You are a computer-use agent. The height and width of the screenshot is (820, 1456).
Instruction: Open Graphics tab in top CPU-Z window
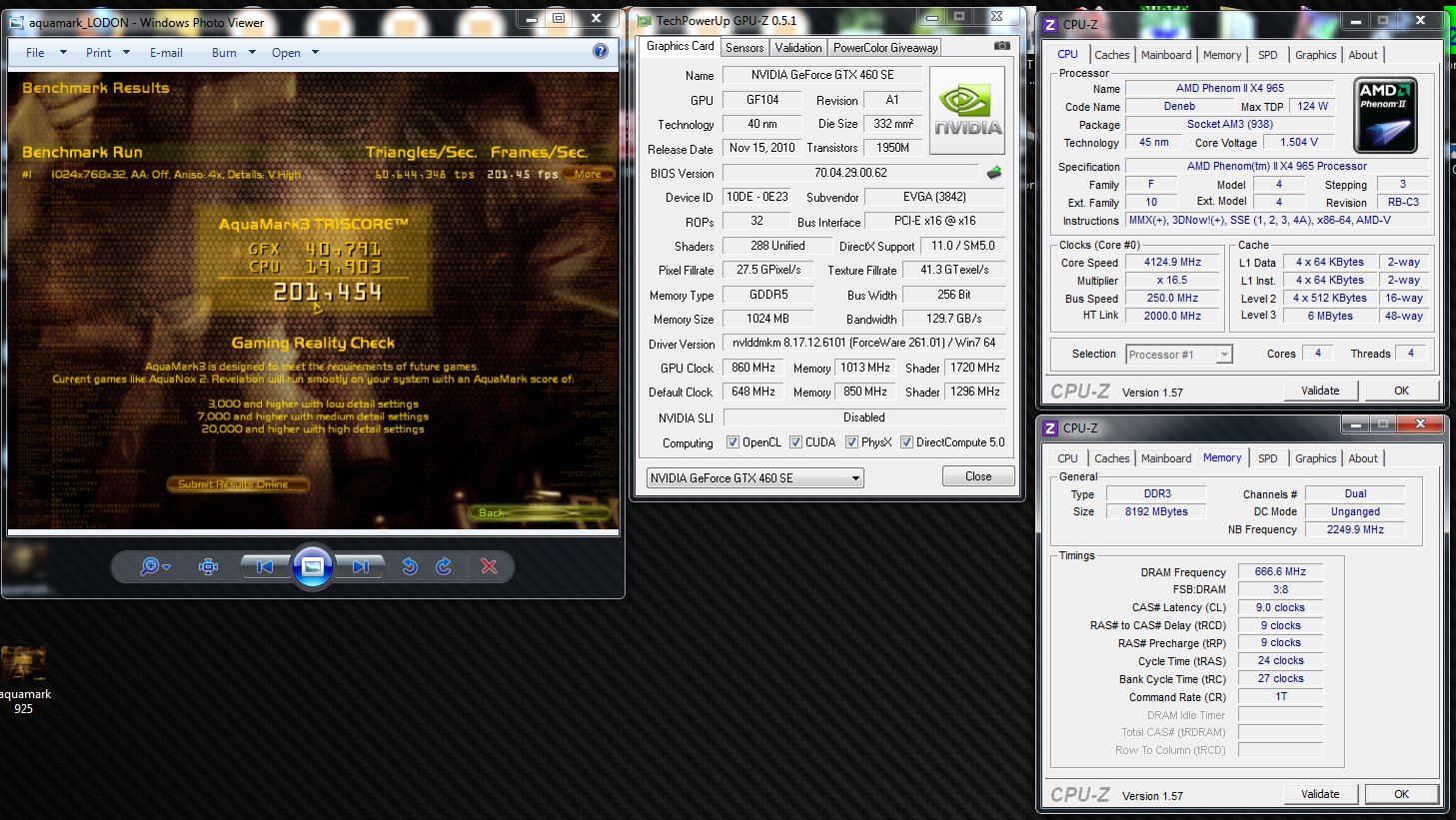click(x=1315, y=55)
